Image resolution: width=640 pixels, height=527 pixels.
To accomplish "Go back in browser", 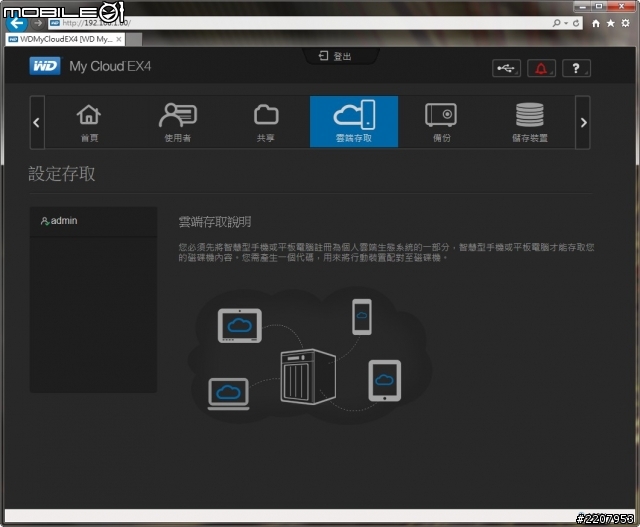I will [x=17, y=23].
